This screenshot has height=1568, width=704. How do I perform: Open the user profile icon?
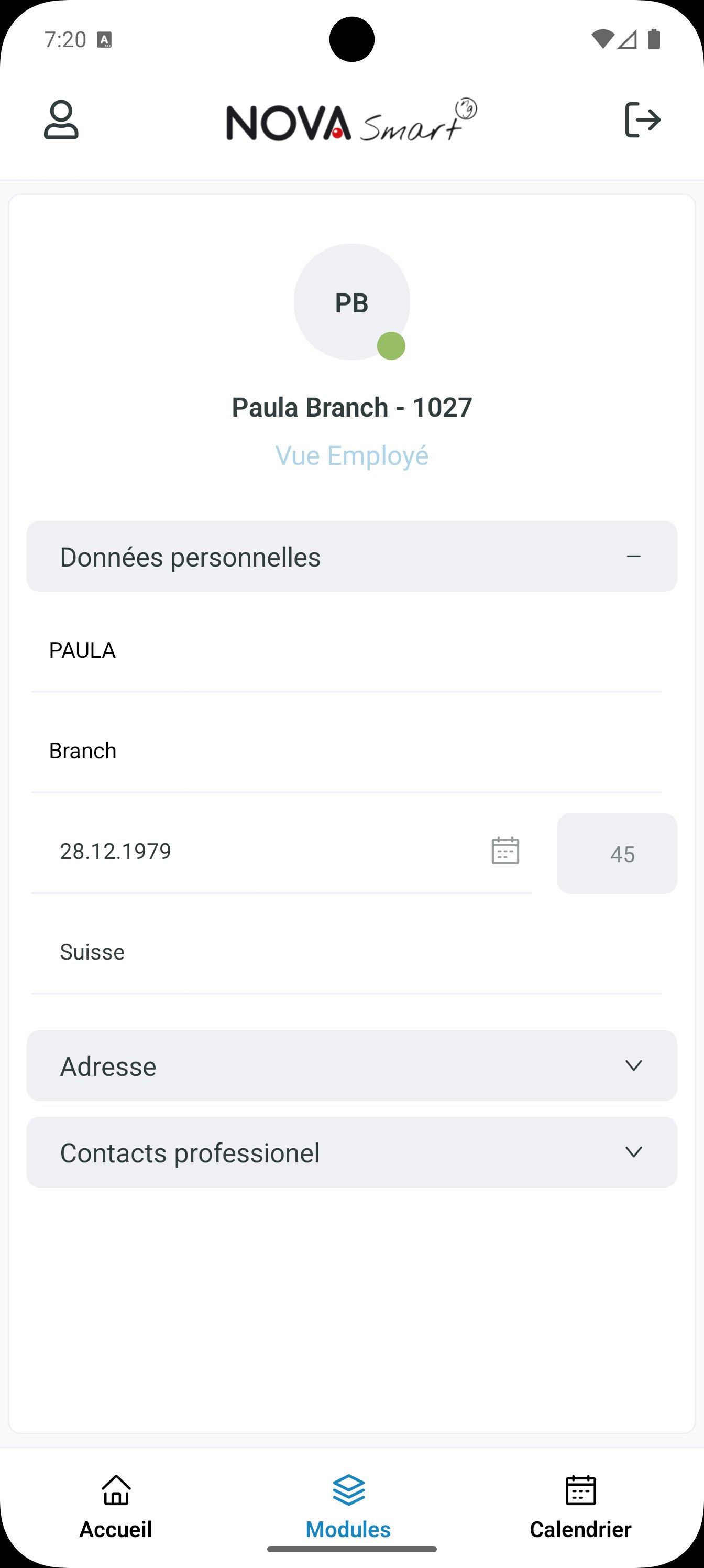click(x=61, y=120)
